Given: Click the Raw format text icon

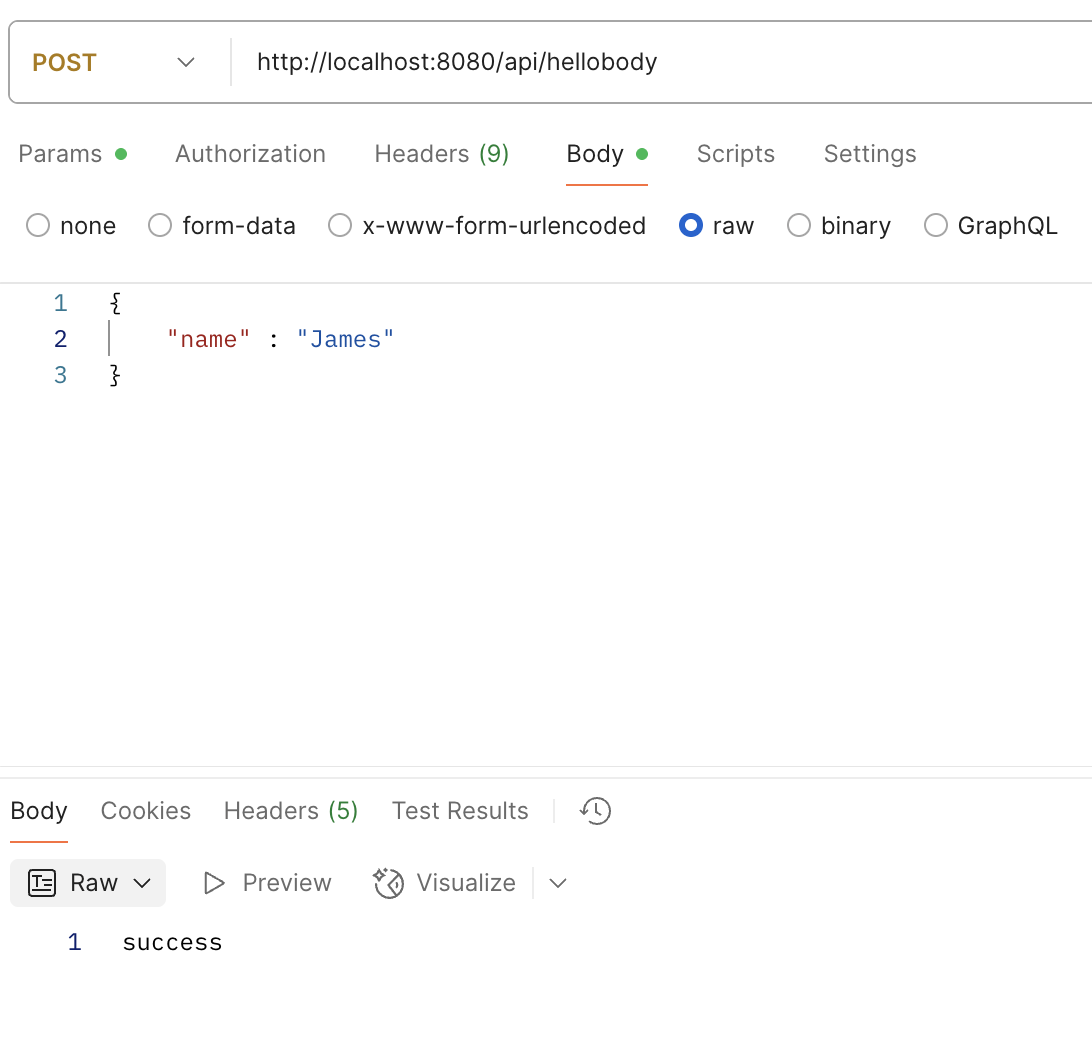Looking at the screenshot, I should point(42,883).
